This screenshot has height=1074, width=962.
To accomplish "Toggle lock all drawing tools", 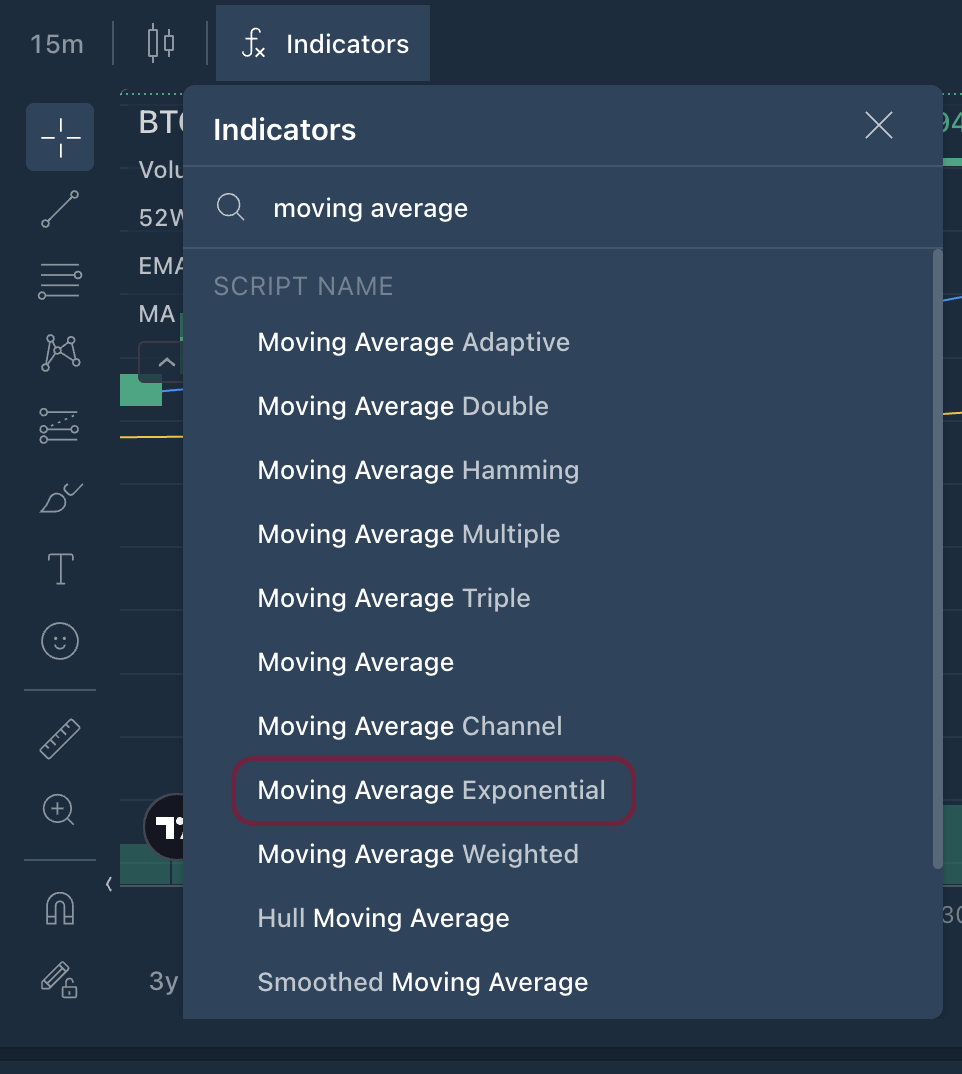I will (x=60, y=978).
